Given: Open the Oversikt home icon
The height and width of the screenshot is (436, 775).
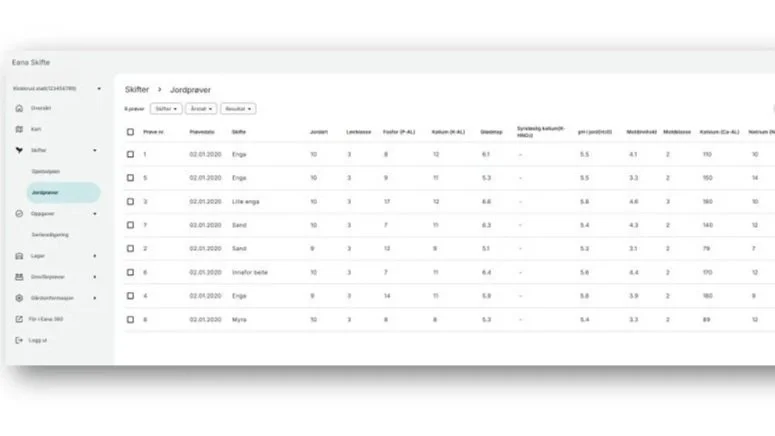Looking at the screenshot, I should click(x=19, y=108).
